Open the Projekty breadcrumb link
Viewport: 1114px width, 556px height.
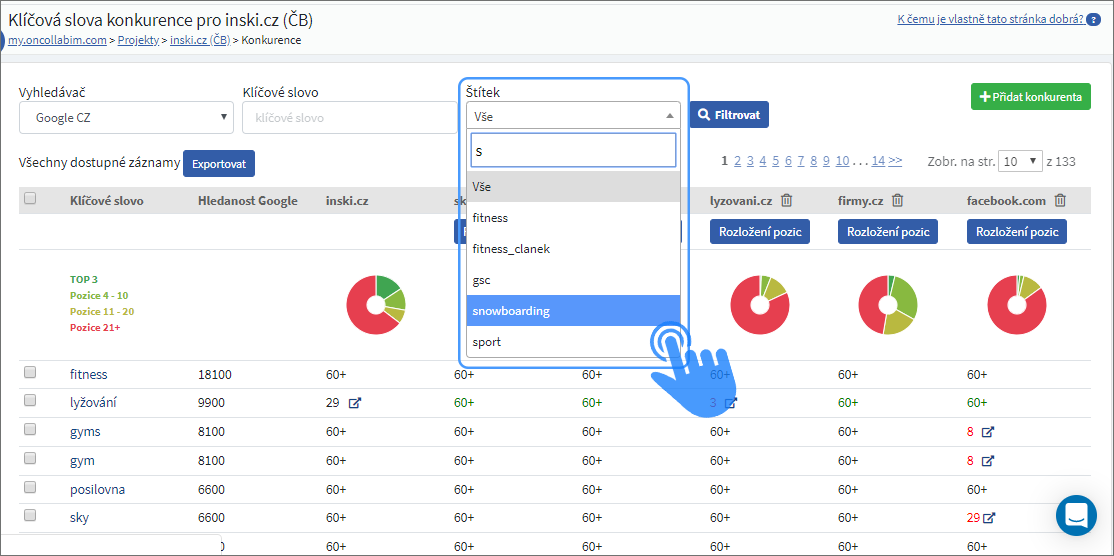[x=139, y=40]
